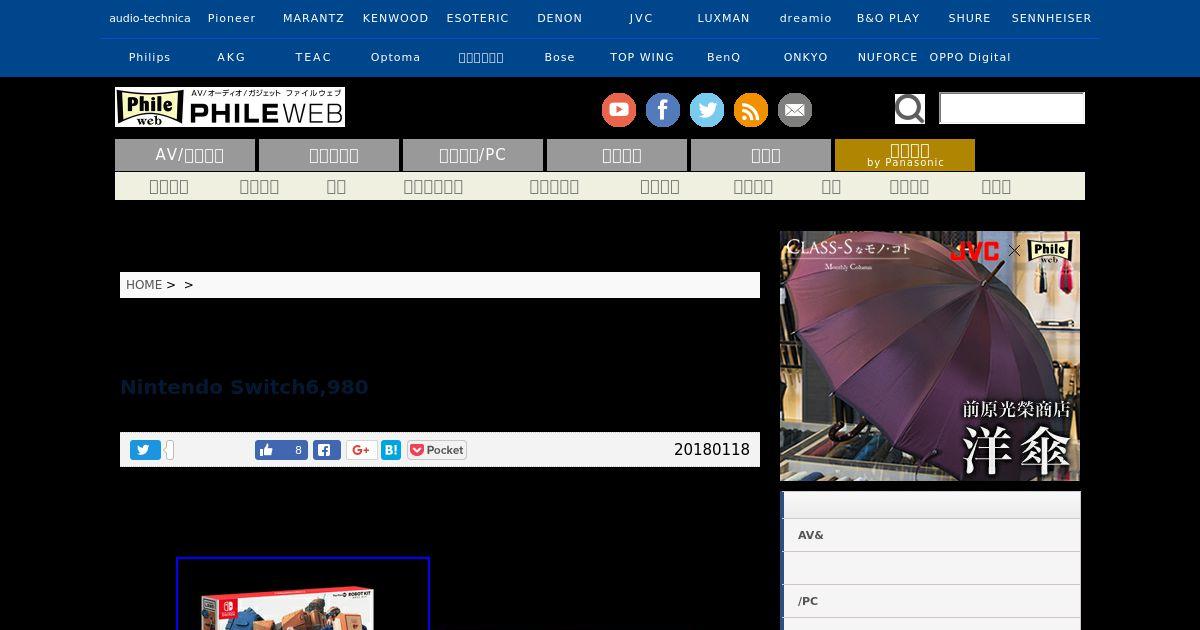Open audio-technica brand link
1200x630 pixels.
150,18
